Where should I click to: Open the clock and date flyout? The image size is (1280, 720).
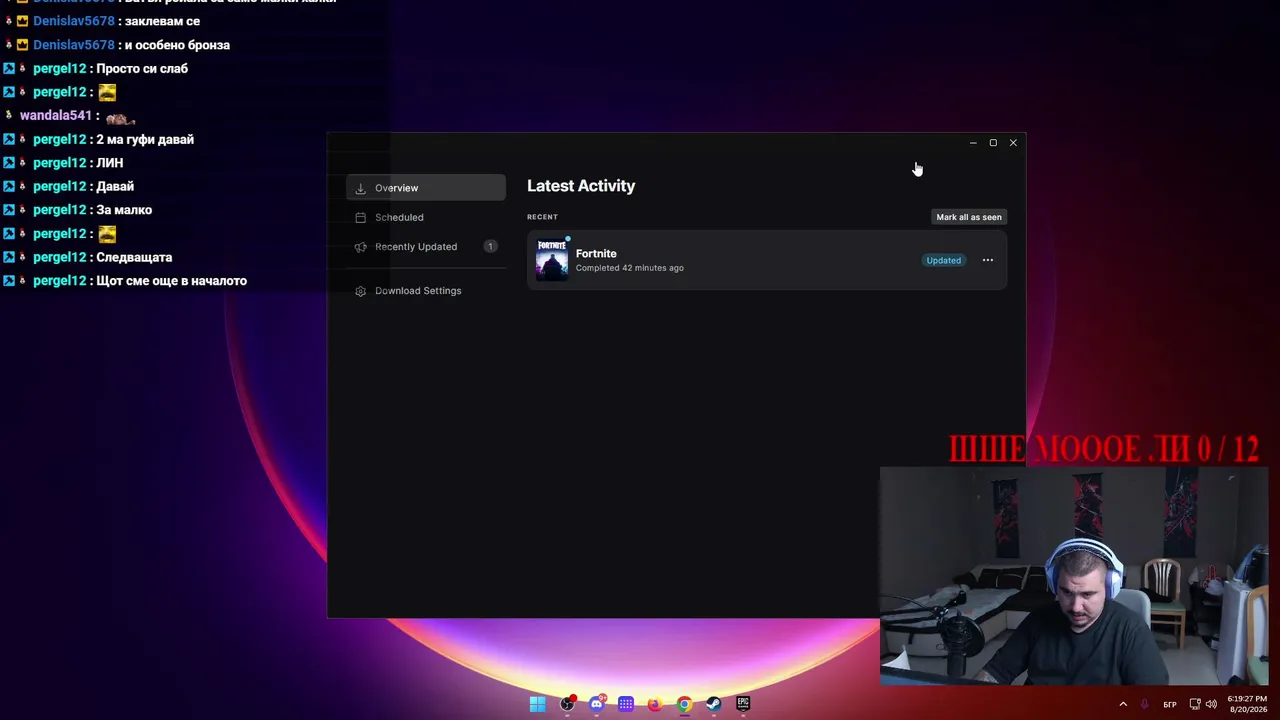coord(1247,704)
